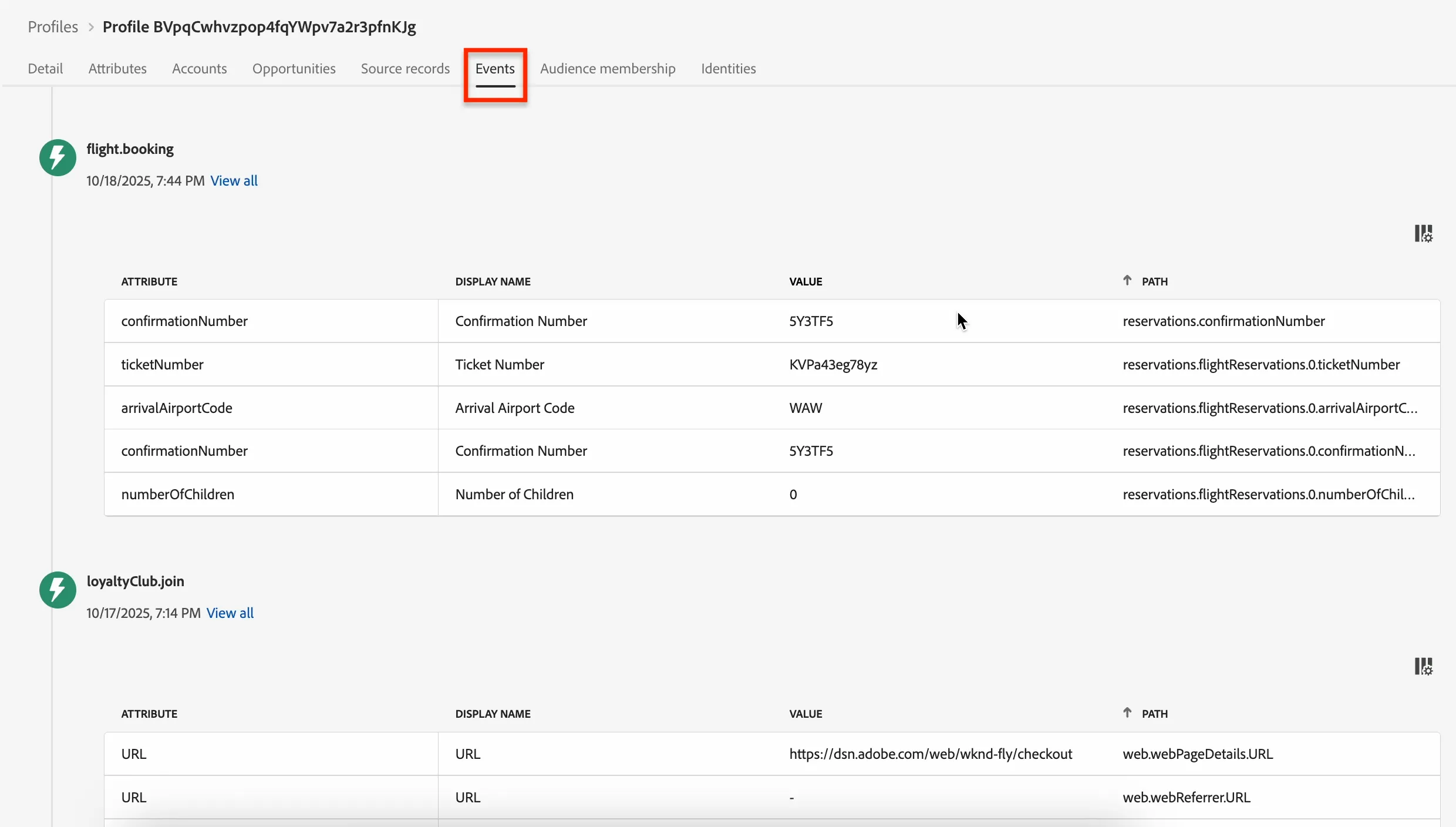
Task: Click the web.webReferrer.URL path cell
Action: (x=1187, y=798)
